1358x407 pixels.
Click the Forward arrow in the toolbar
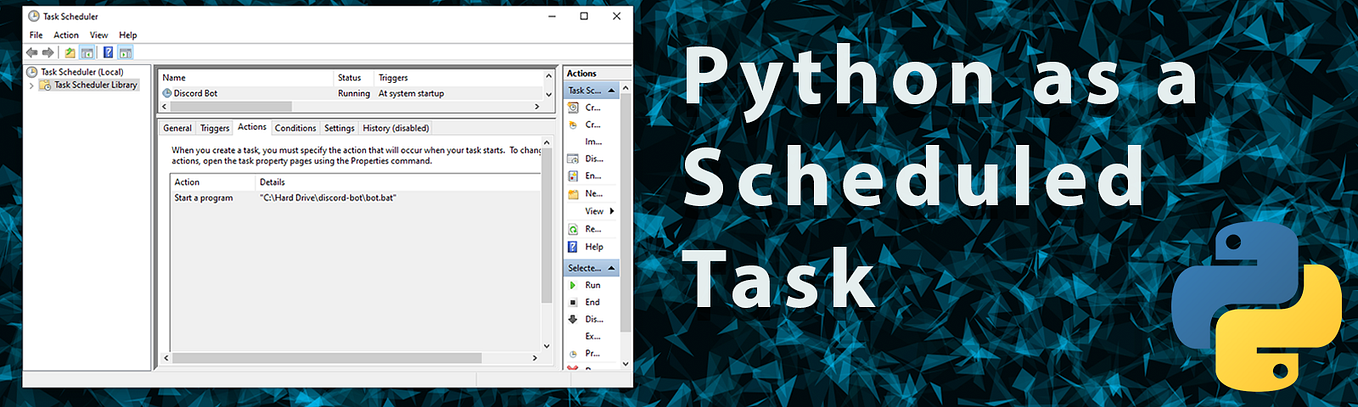pyautogui.click(x=47, y=52)
